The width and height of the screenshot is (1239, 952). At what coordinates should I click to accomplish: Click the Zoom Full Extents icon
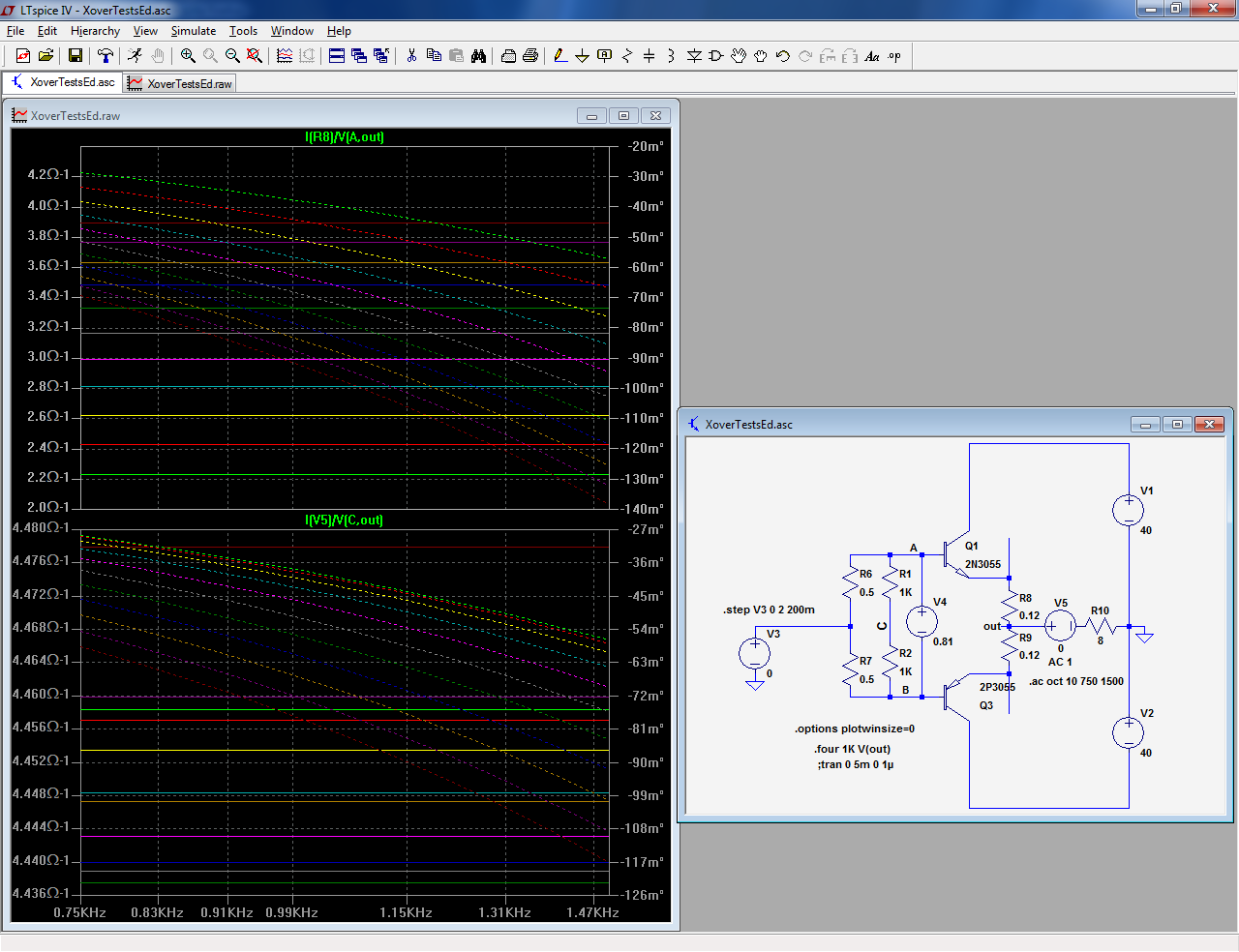tap(255, 56)
